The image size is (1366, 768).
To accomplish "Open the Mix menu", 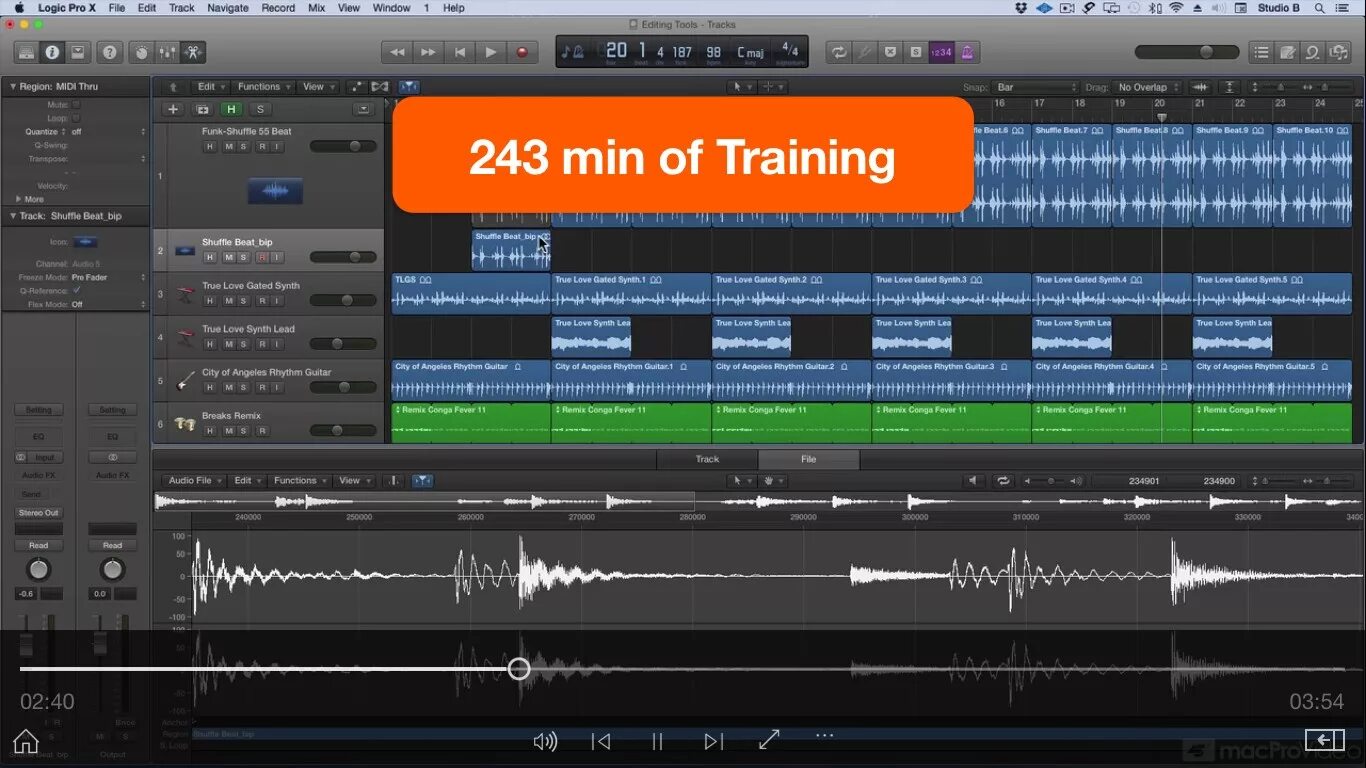I will (316, 8).
